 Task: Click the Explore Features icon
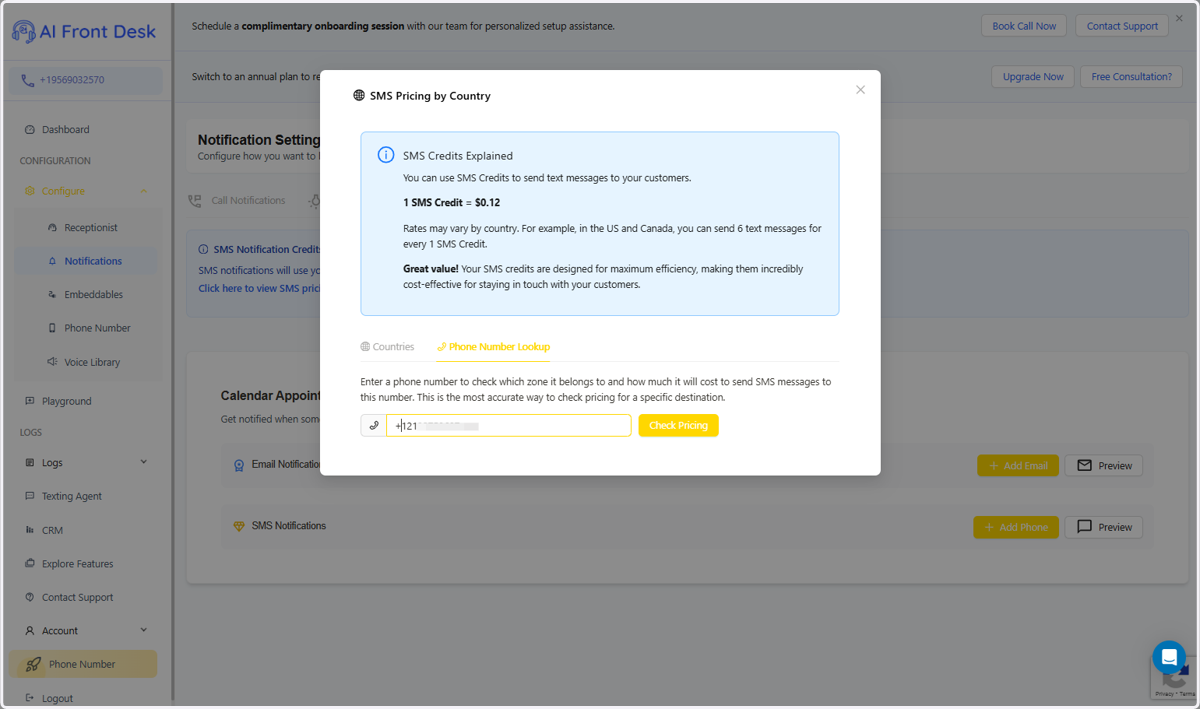tap(30, 564)
